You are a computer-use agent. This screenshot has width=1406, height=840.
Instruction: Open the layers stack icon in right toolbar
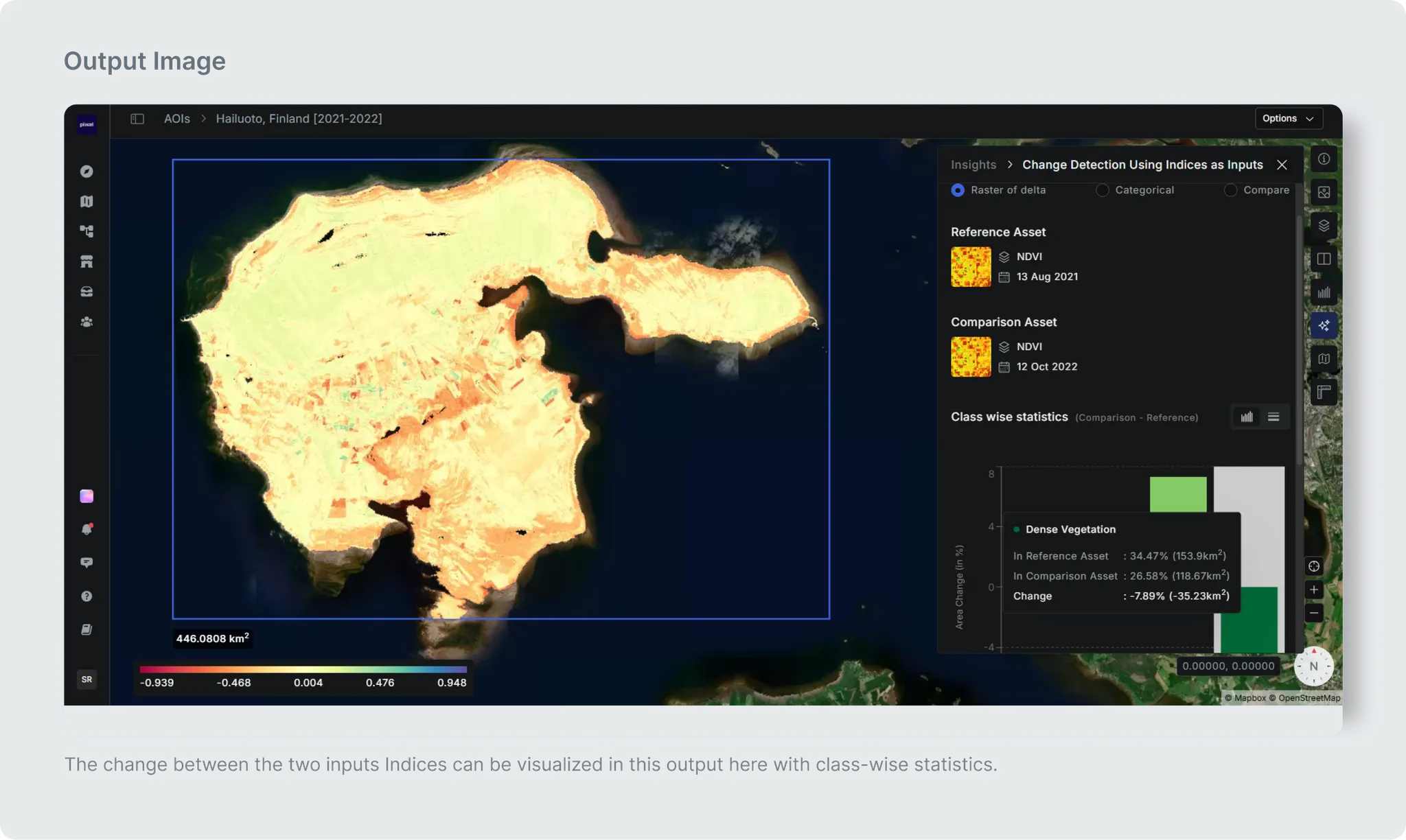pos(1324,226)
